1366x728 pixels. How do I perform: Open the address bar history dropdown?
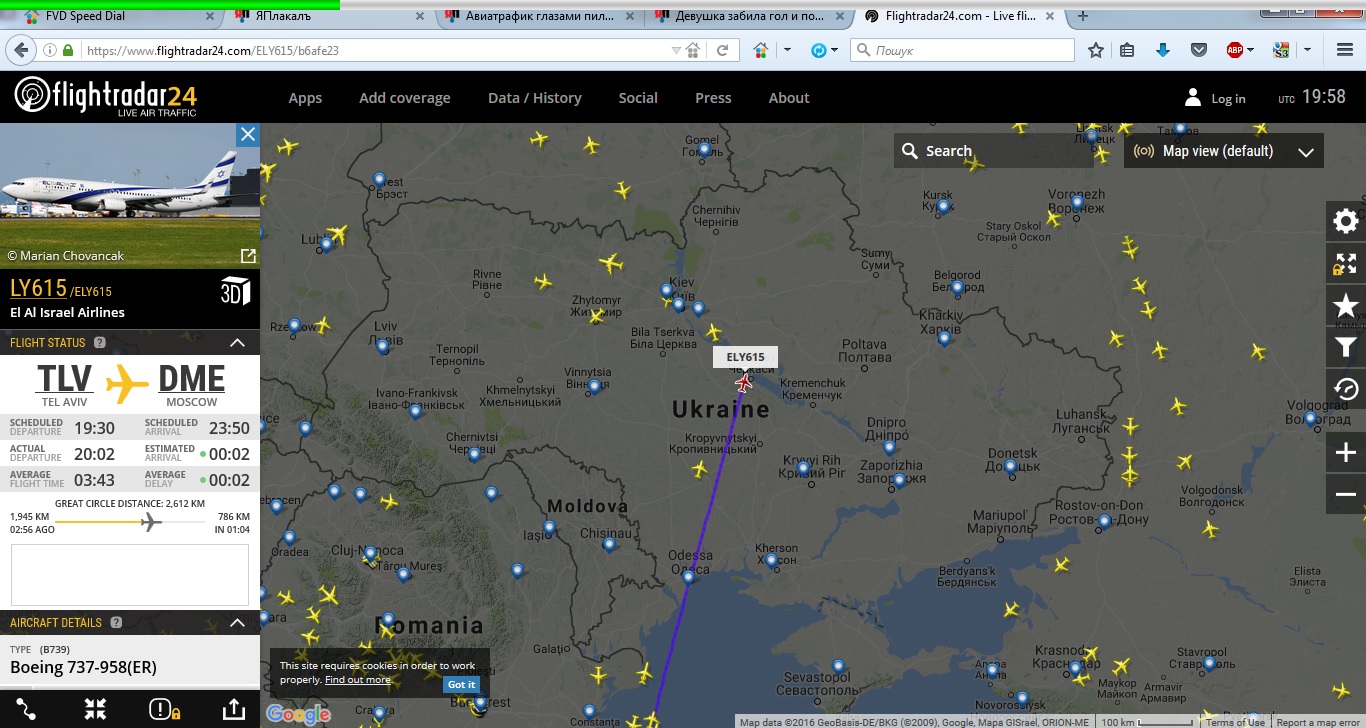coord(676,50)
